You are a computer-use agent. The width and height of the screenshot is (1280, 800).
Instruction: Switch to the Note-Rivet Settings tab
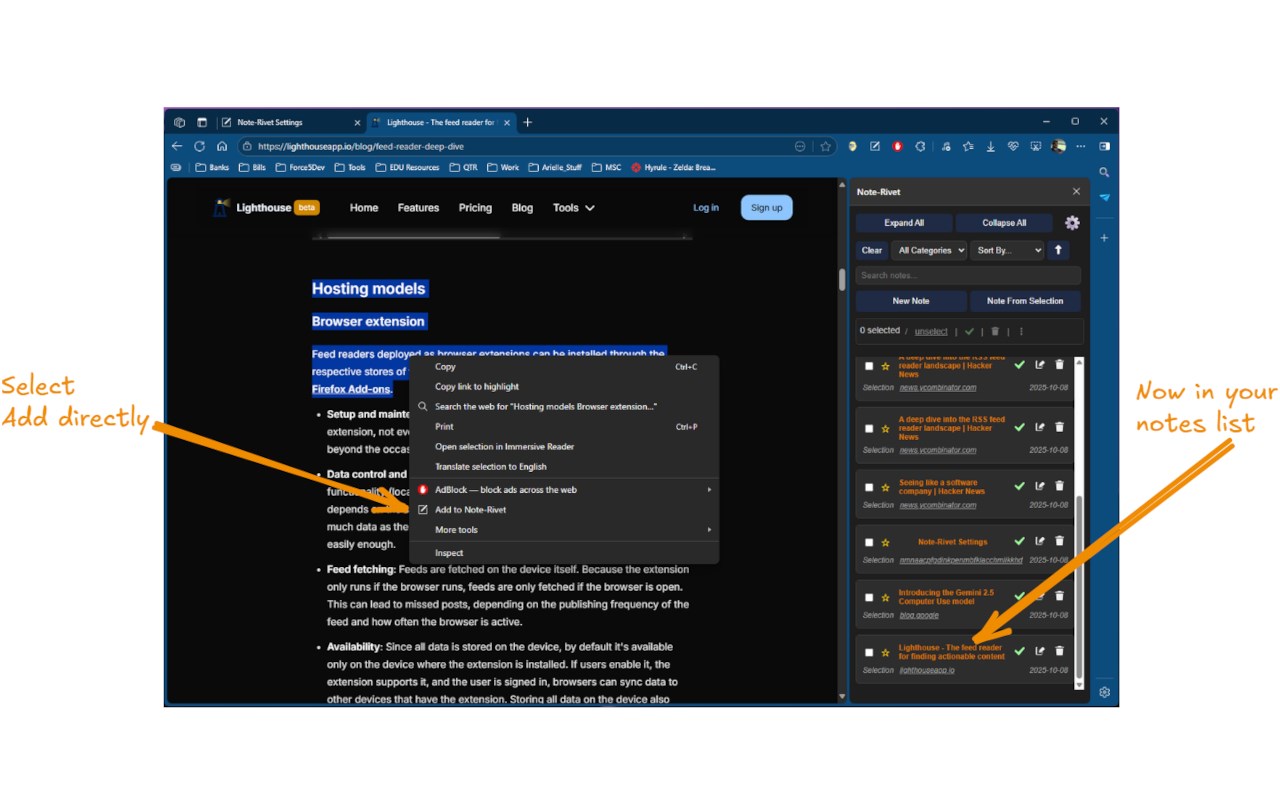(289, 122)
